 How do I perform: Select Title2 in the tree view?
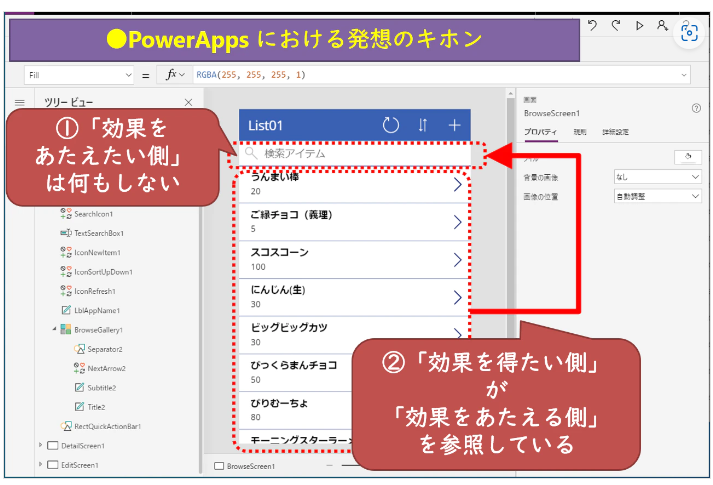pyautogui.click(x=96, y=407)
